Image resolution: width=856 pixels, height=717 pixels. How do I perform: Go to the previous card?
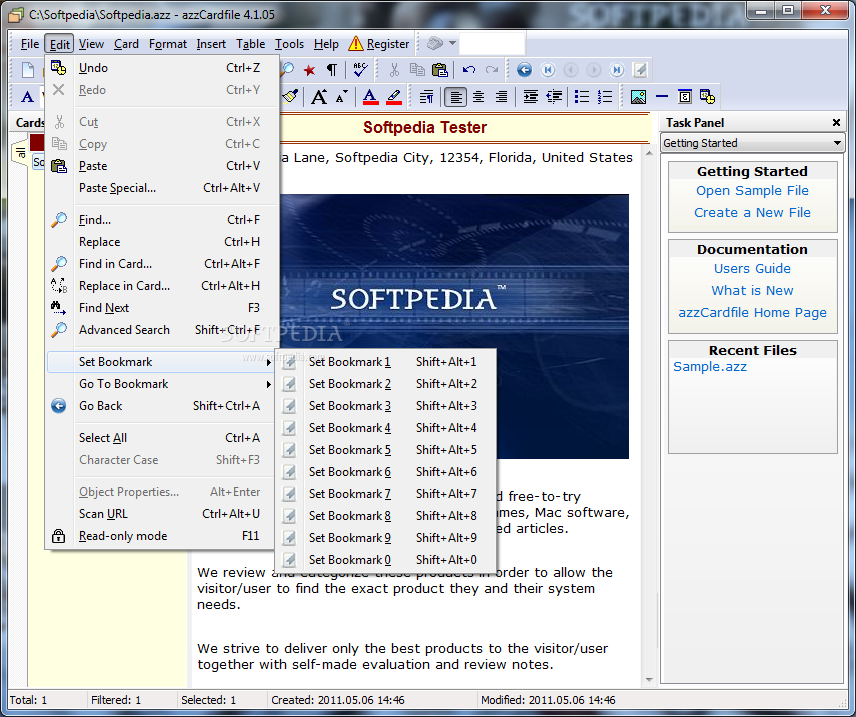(x=571, y=70)
